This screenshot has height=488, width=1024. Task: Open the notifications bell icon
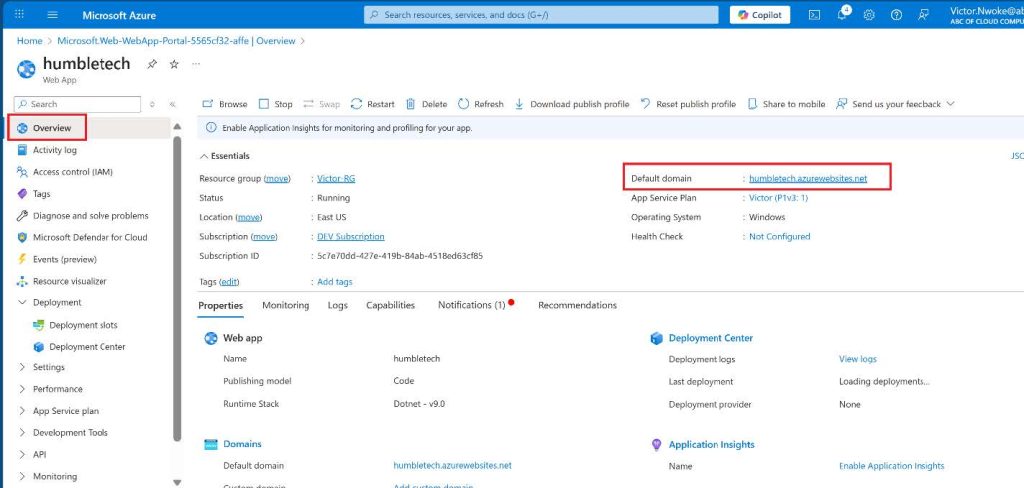pos(842,15)
